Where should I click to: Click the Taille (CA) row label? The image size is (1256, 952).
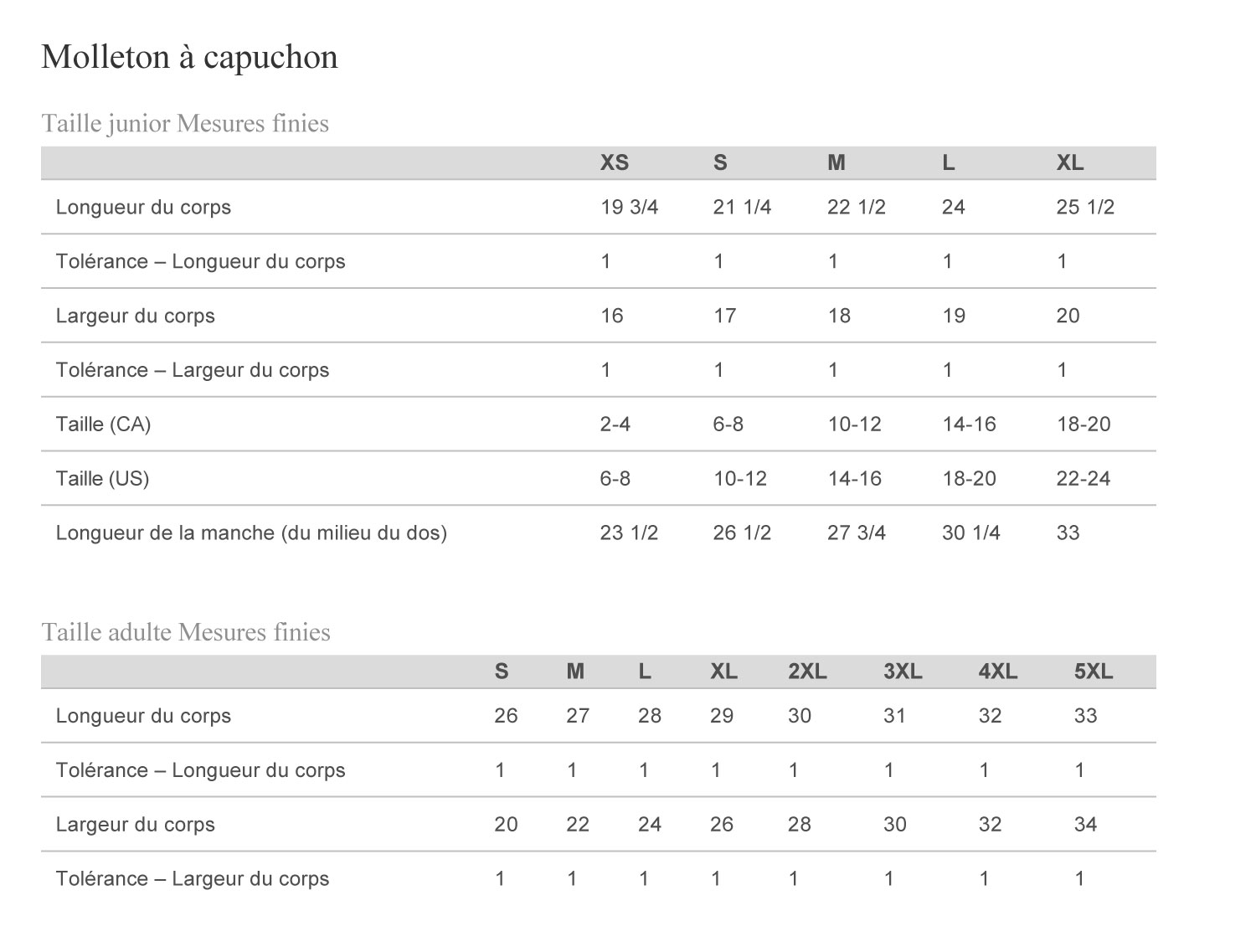click(x=103, y=424)
